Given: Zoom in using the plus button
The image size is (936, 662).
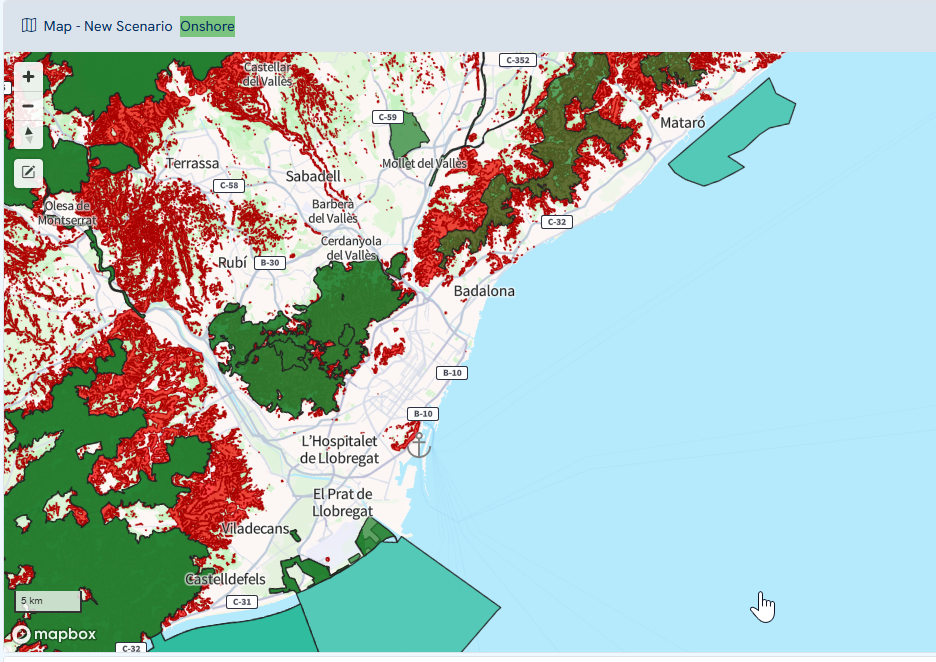Looking at the screenshot, I should pyautogui.click(x=28, y=77).
